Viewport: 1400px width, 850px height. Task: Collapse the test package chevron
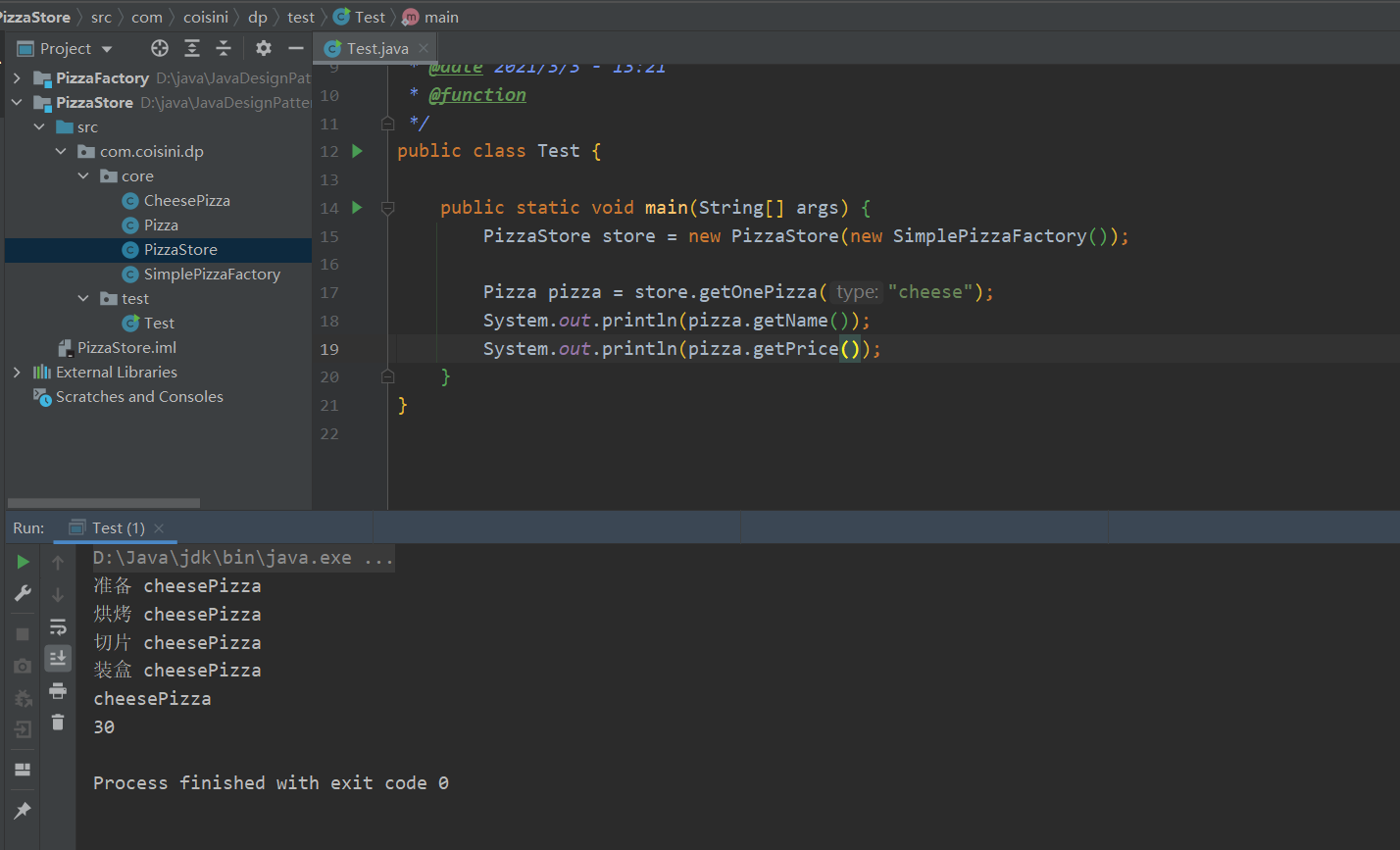83,298
